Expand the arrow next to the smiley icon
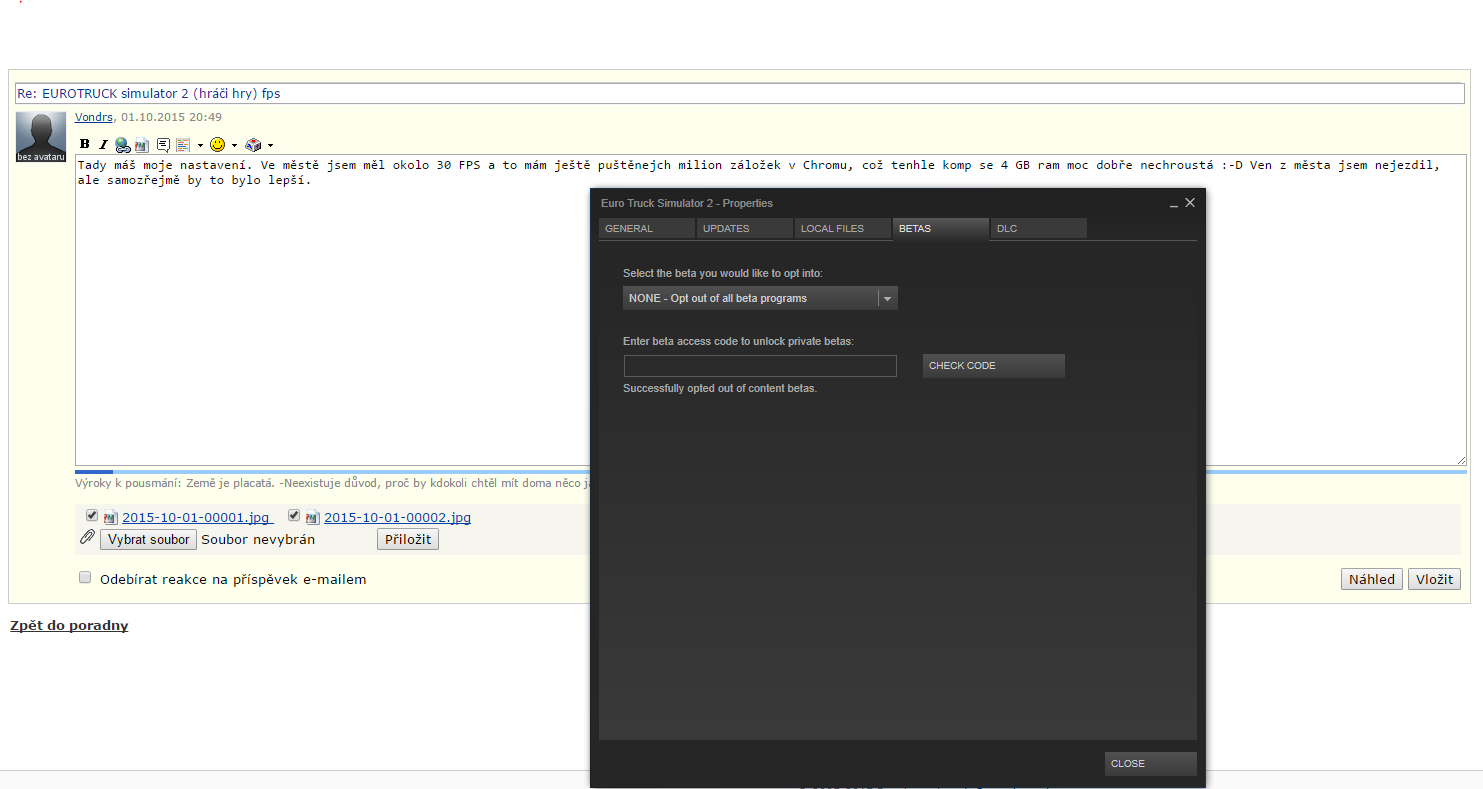Screen dimensions: 1483x789 pos(234,146)
